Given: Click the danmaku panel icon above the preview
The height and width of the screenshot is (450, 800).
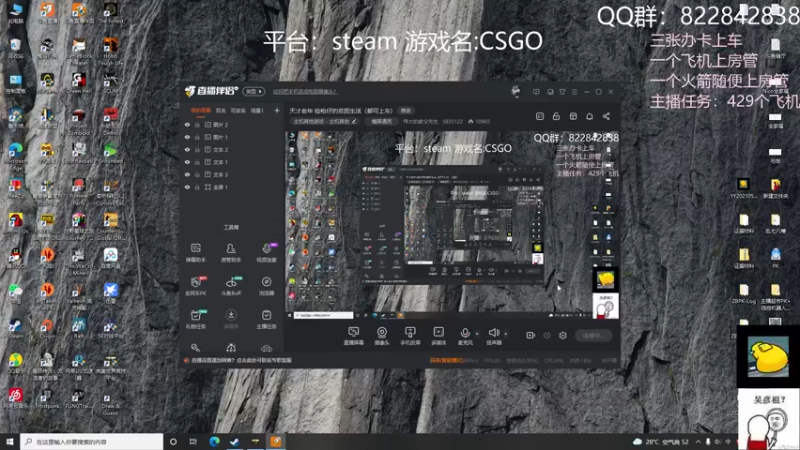Looking at the screenshot, I should [x=540, y=116].
